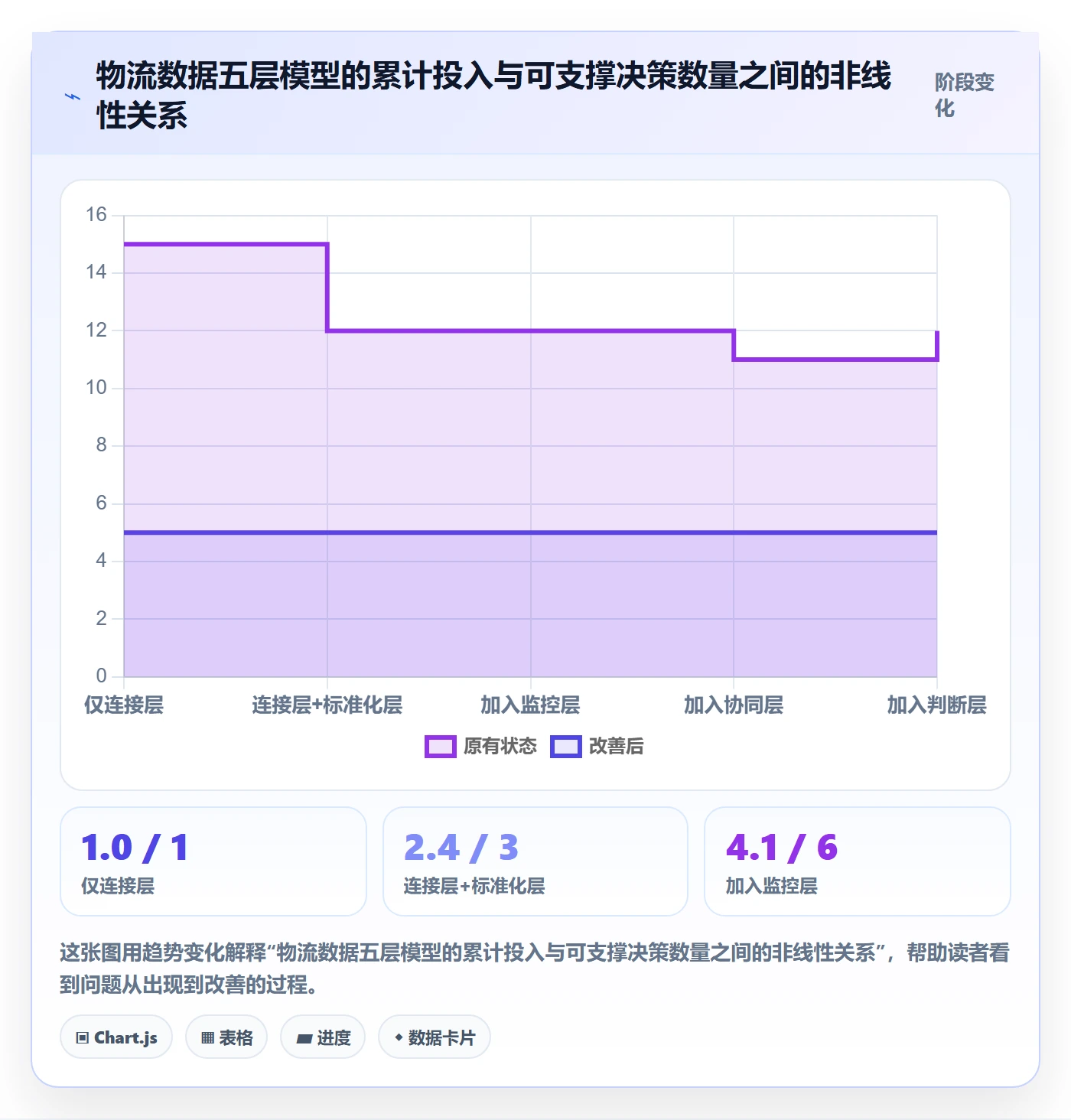This screenshot has height=1120, width=1071.
Task: Open the 2.4 / 3 连接层+标准化层 card
Action: tap(535, 861)
